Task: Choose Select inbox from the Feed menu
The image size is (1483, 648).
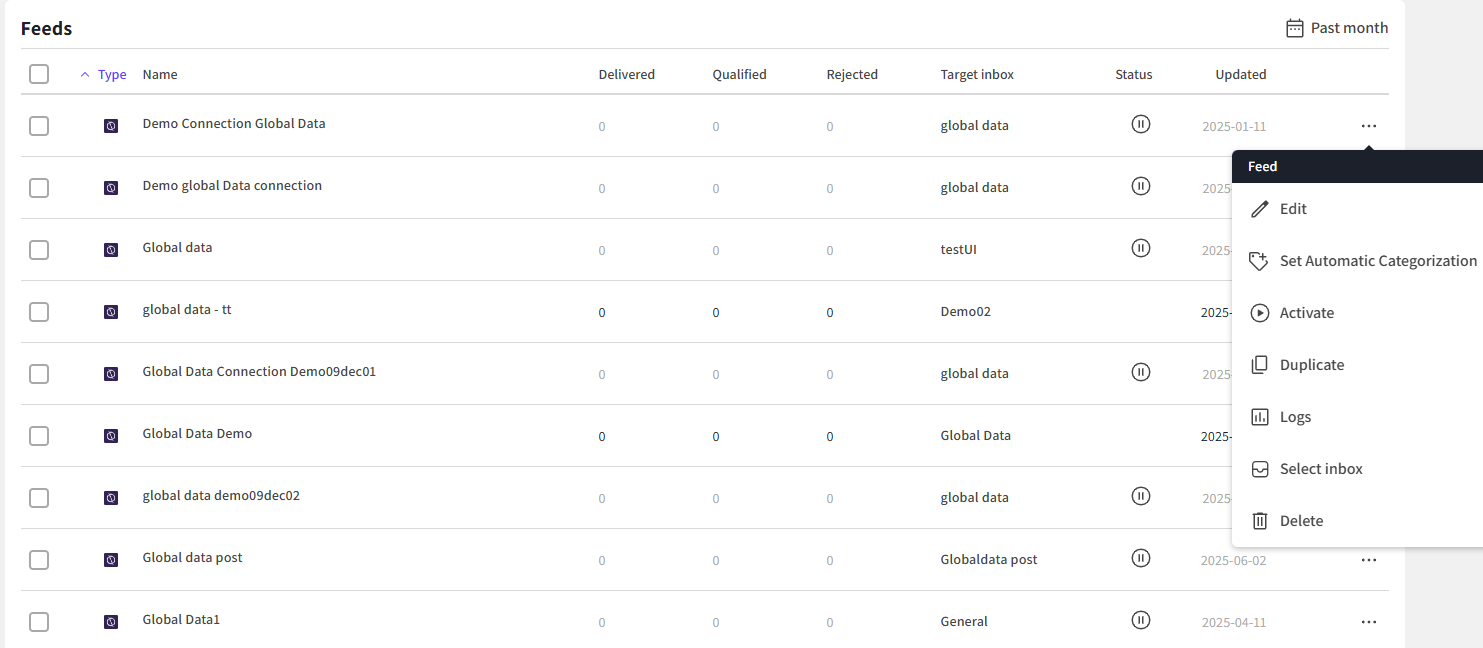Action: pyautogui.click(x=1321, y=469)
